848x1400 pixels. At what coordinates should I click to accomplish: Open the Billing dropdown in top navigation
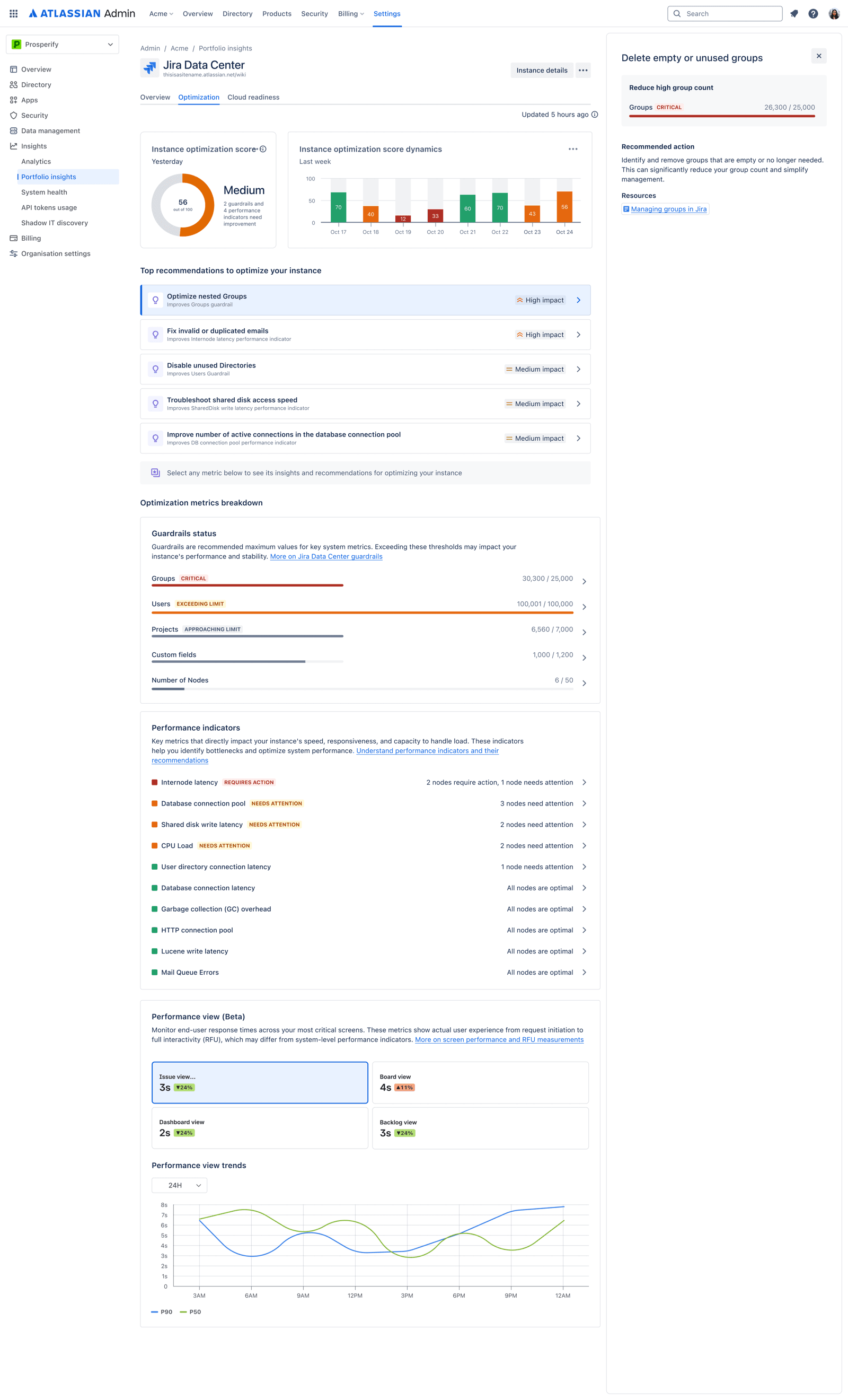[351, 14]
